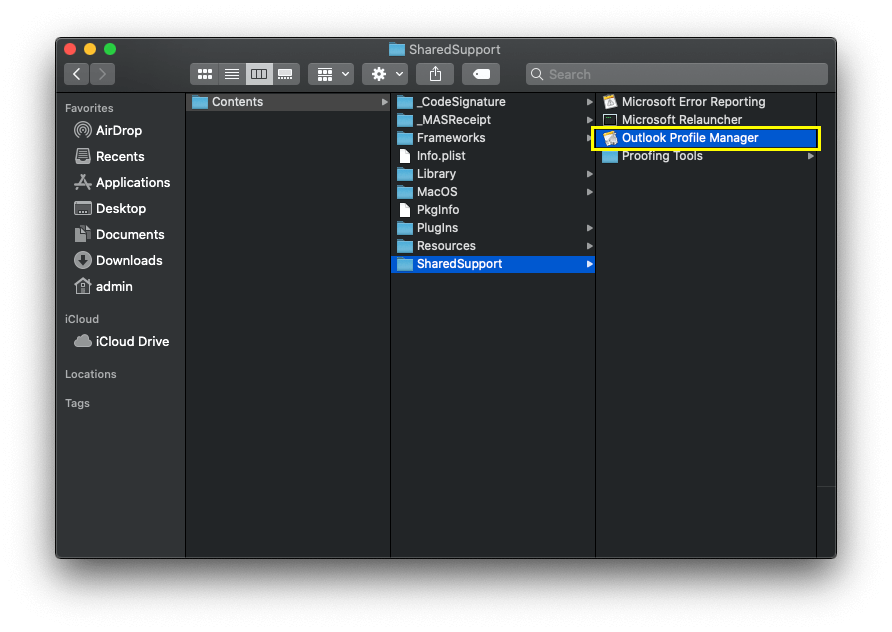Expand the Library folder arrow
This screenshot has width=892, height=632.
point(589,174)
